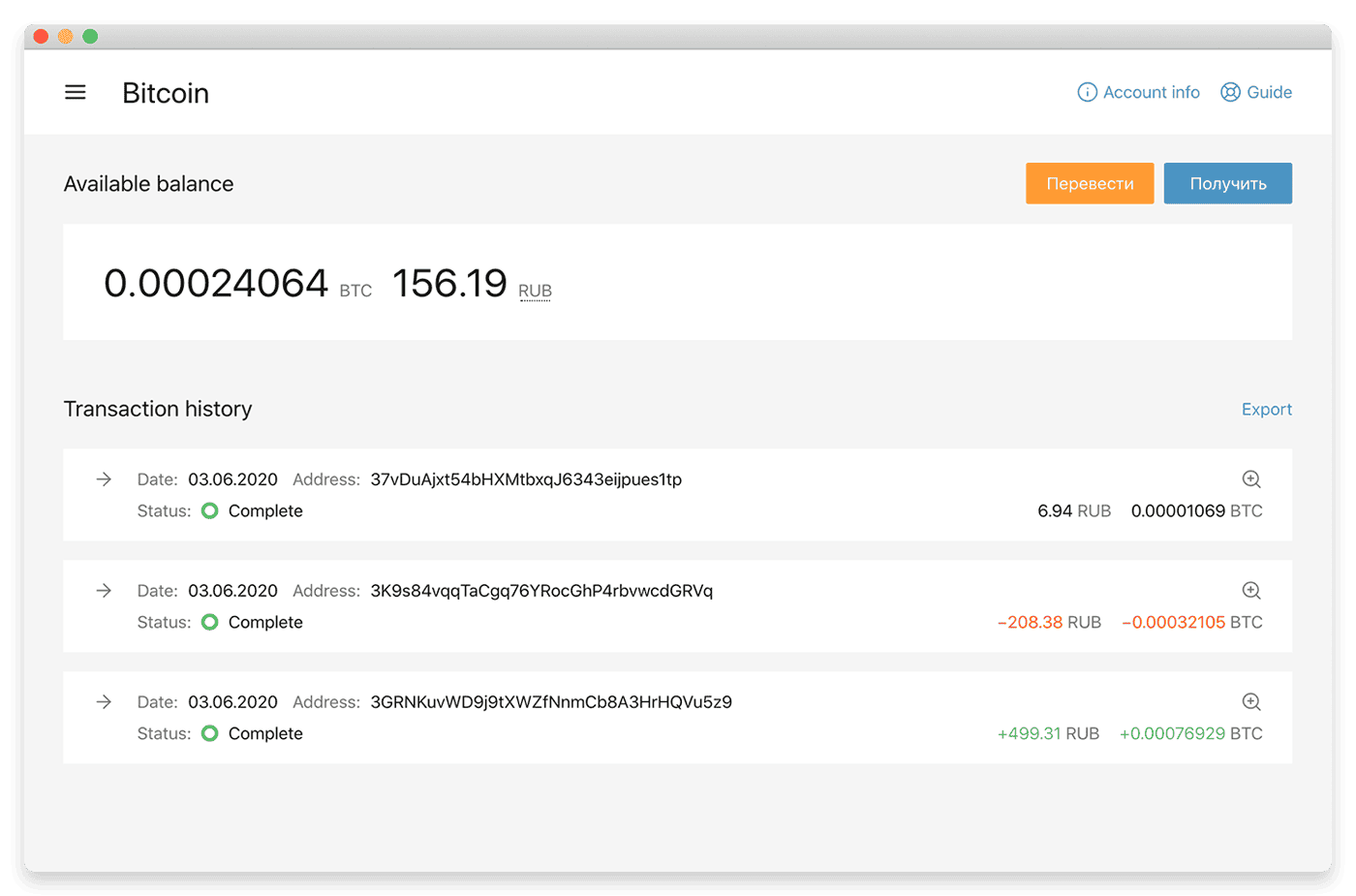Click the Account info icon
The width and height of the screenshot is (1356, 896).
click(x=1088, y=92)
